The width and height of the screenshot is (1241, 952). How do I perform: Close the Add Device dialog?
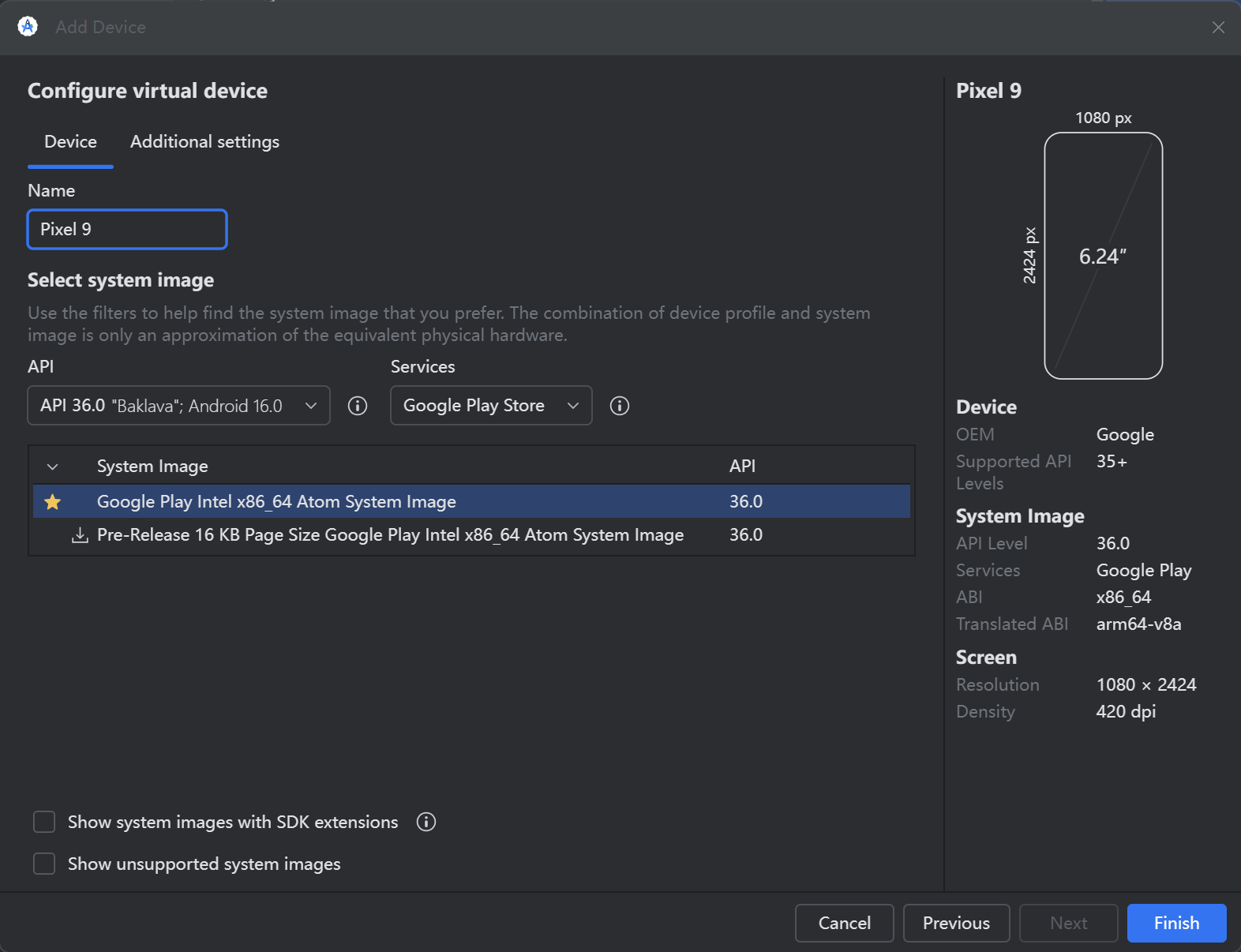(x=1218, y=28)
